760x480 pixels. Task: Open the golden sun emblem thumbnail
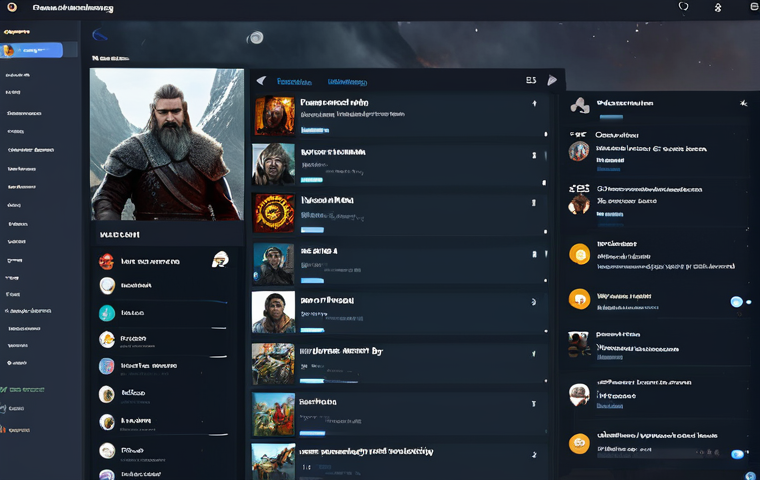[x=274, y=213]
